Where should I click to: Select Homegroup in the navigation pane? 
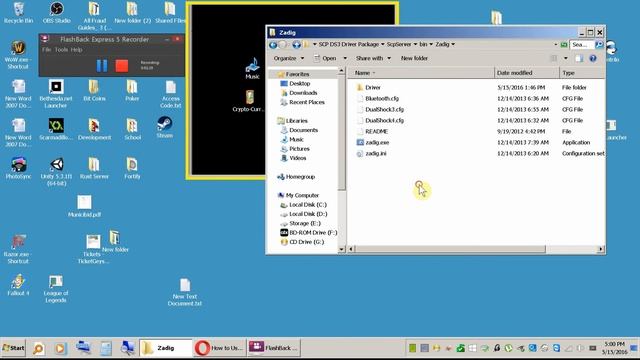tap(296, 177)
